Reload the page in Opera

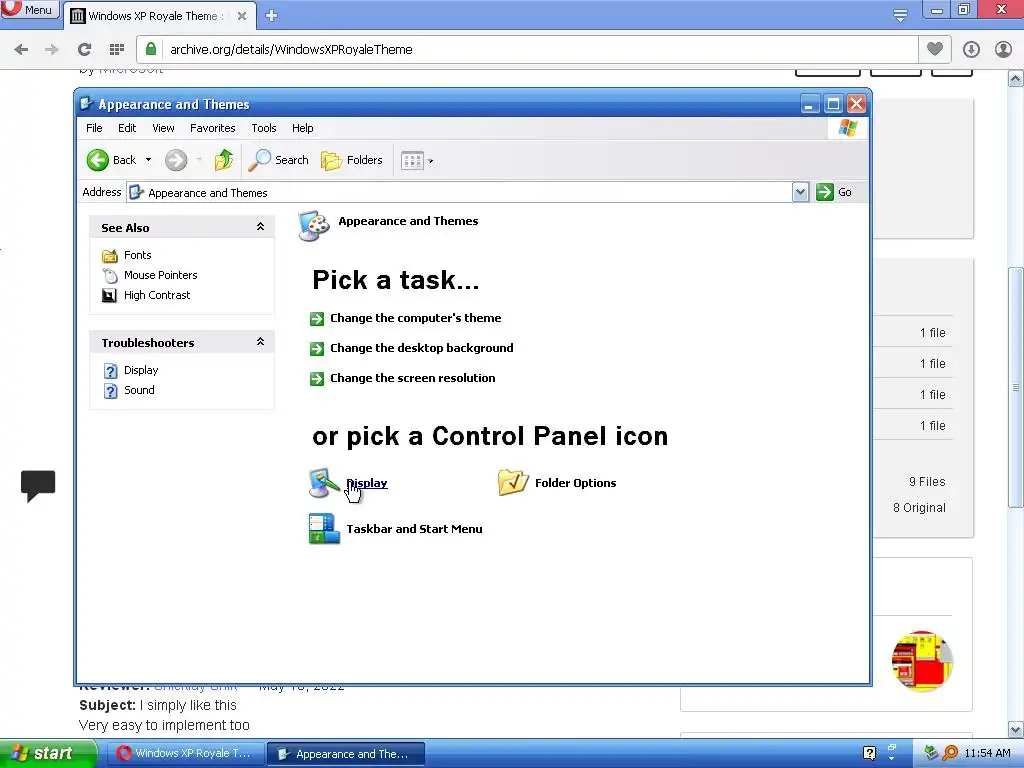click(84, 50)
